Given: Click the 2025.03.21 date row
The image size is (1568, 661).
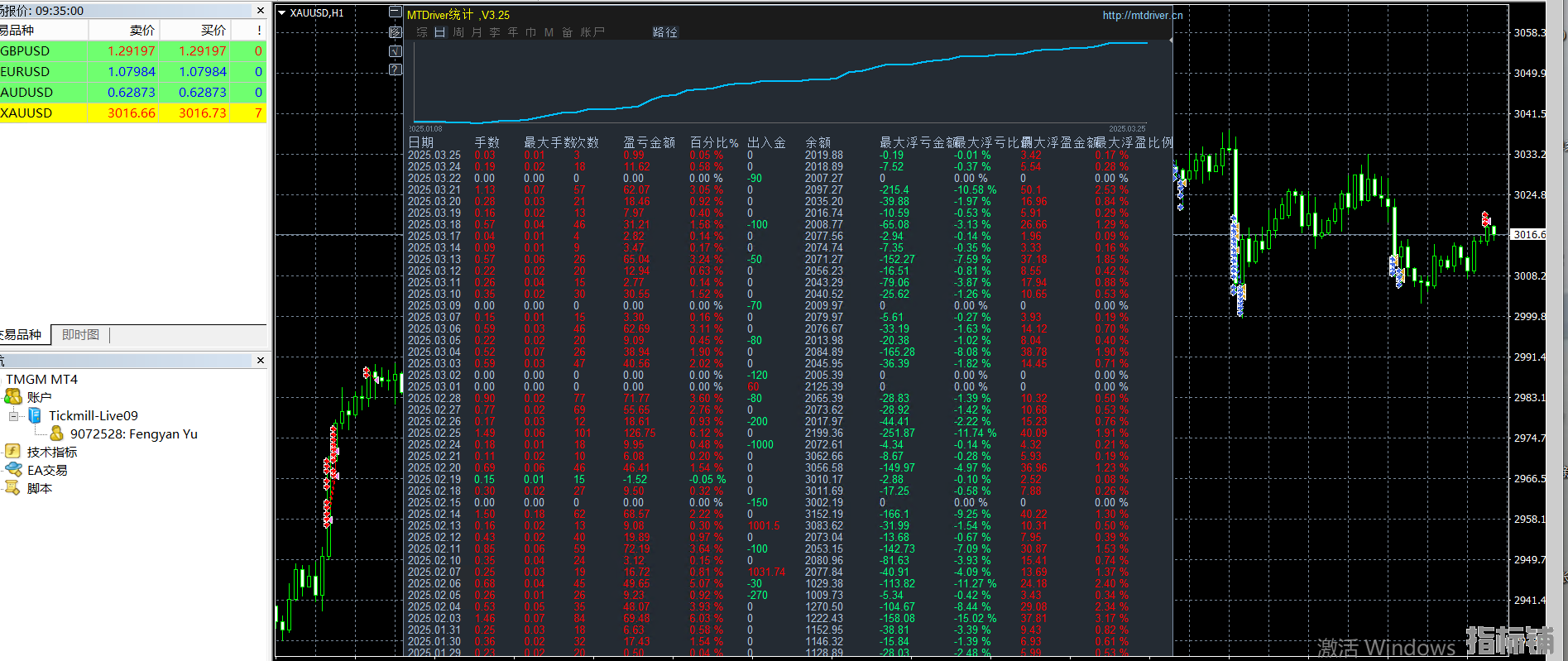Looking at the screenshot, I should [434, 189].
